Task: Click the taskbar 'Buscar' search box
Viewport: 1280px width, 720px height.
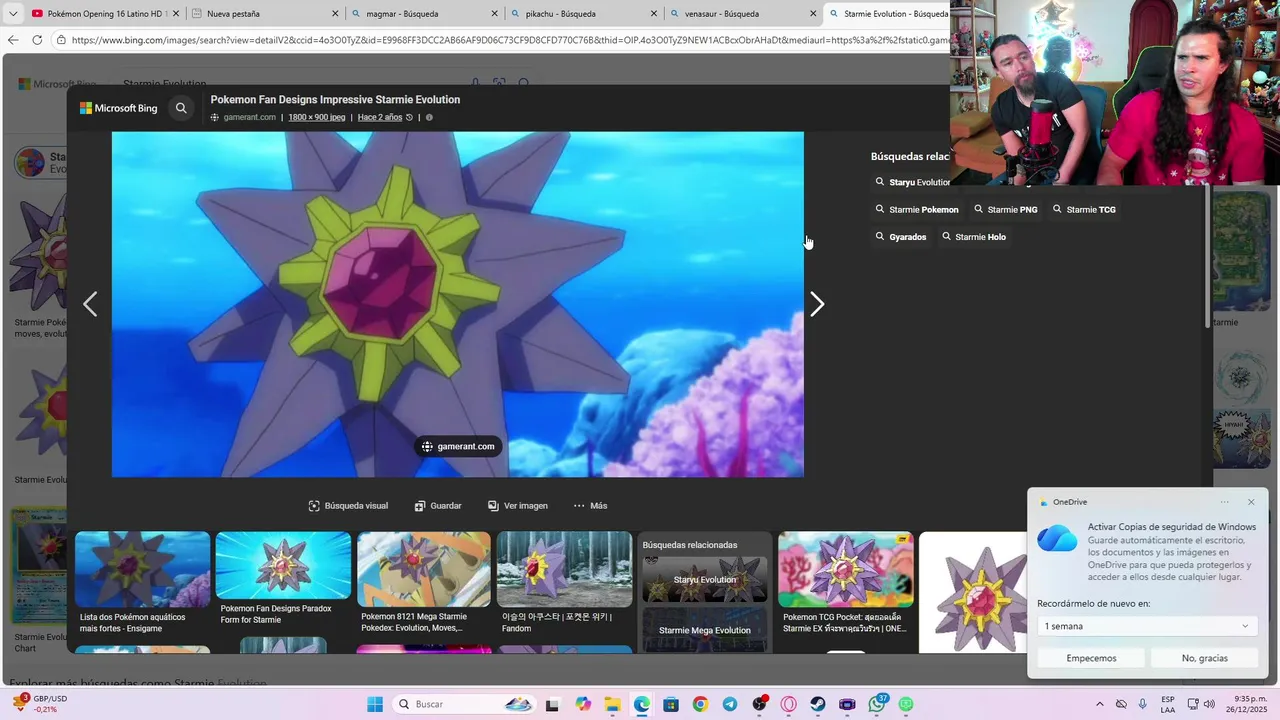Action: tap(463, 704)
